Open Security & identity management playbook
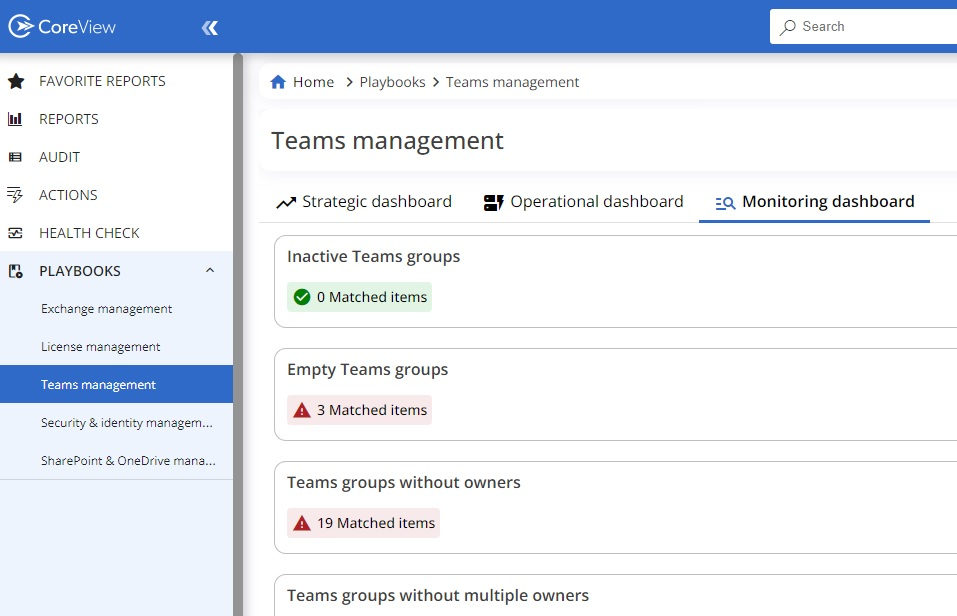Image resolution: width=957 pixels, height=616 pixels. [126, 422]
